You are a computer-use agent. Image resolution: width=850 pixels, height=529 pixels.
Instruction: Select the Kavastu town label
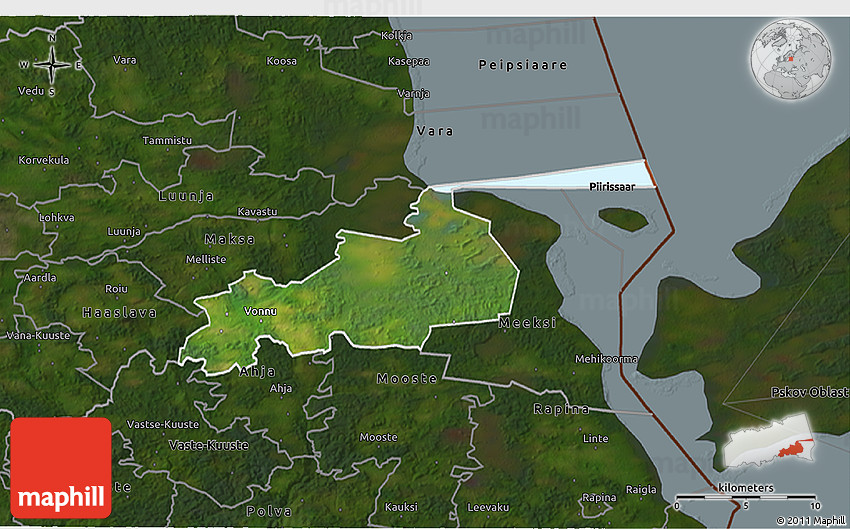click(257, 211)
